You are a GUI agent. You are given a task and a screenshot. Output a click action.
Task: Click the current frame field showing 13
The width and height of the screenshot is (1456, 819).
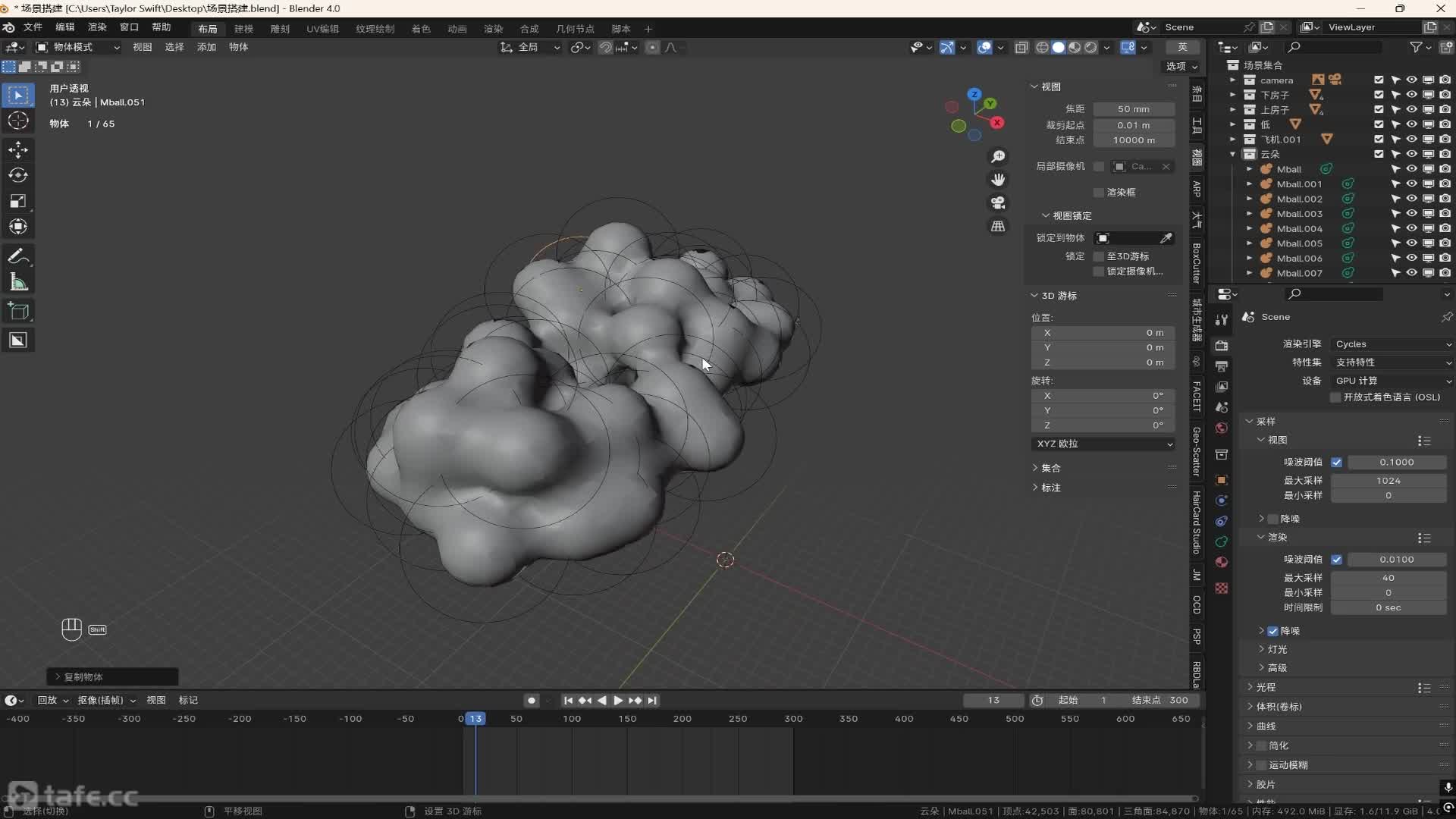(993, 701)
